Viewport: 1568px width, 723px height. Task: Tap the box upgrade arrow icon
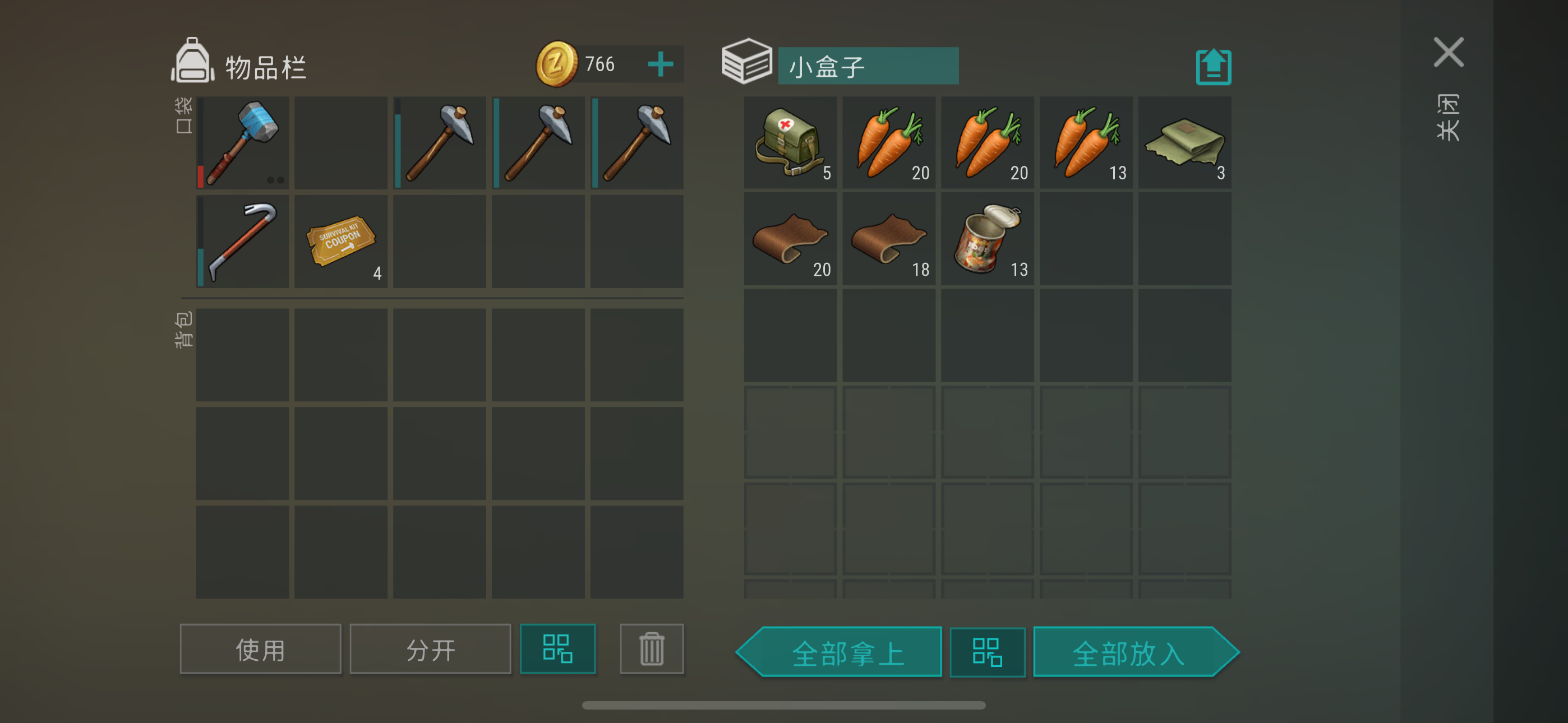tap(1213, 66)
